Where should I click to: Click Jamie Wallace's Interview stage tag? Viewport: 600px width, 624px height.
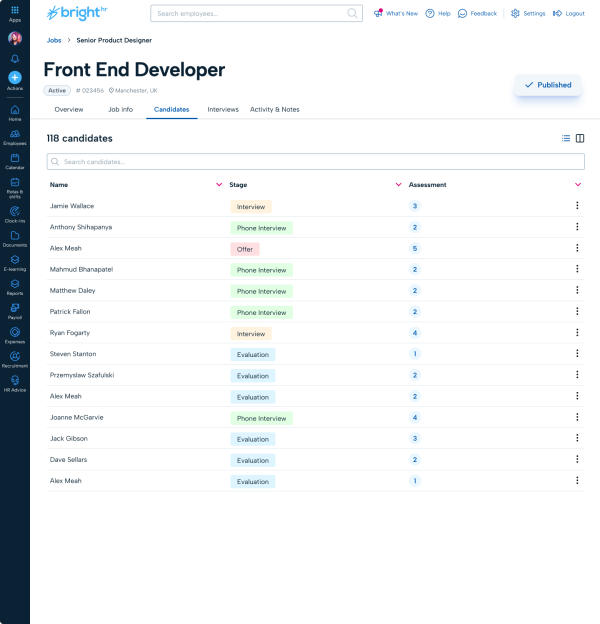click(x=251, y=207)
